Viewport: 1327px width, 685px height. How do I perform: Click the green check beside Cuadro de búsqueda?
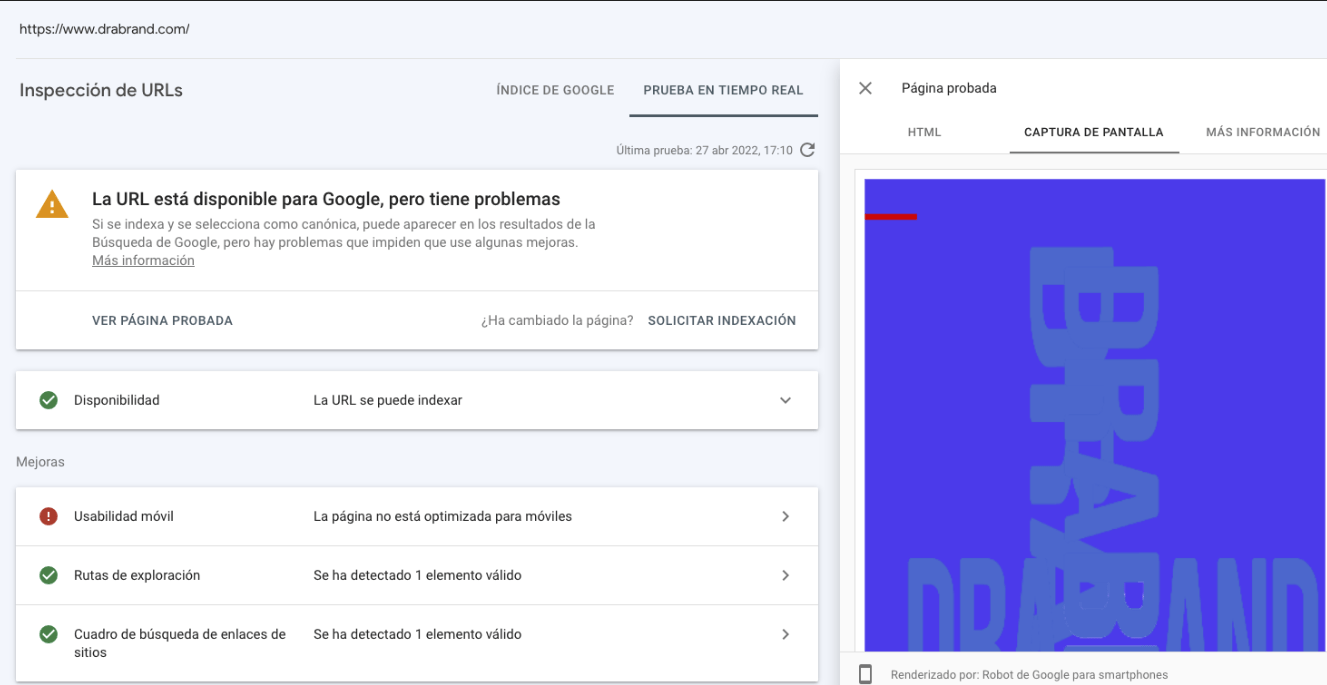48,634
